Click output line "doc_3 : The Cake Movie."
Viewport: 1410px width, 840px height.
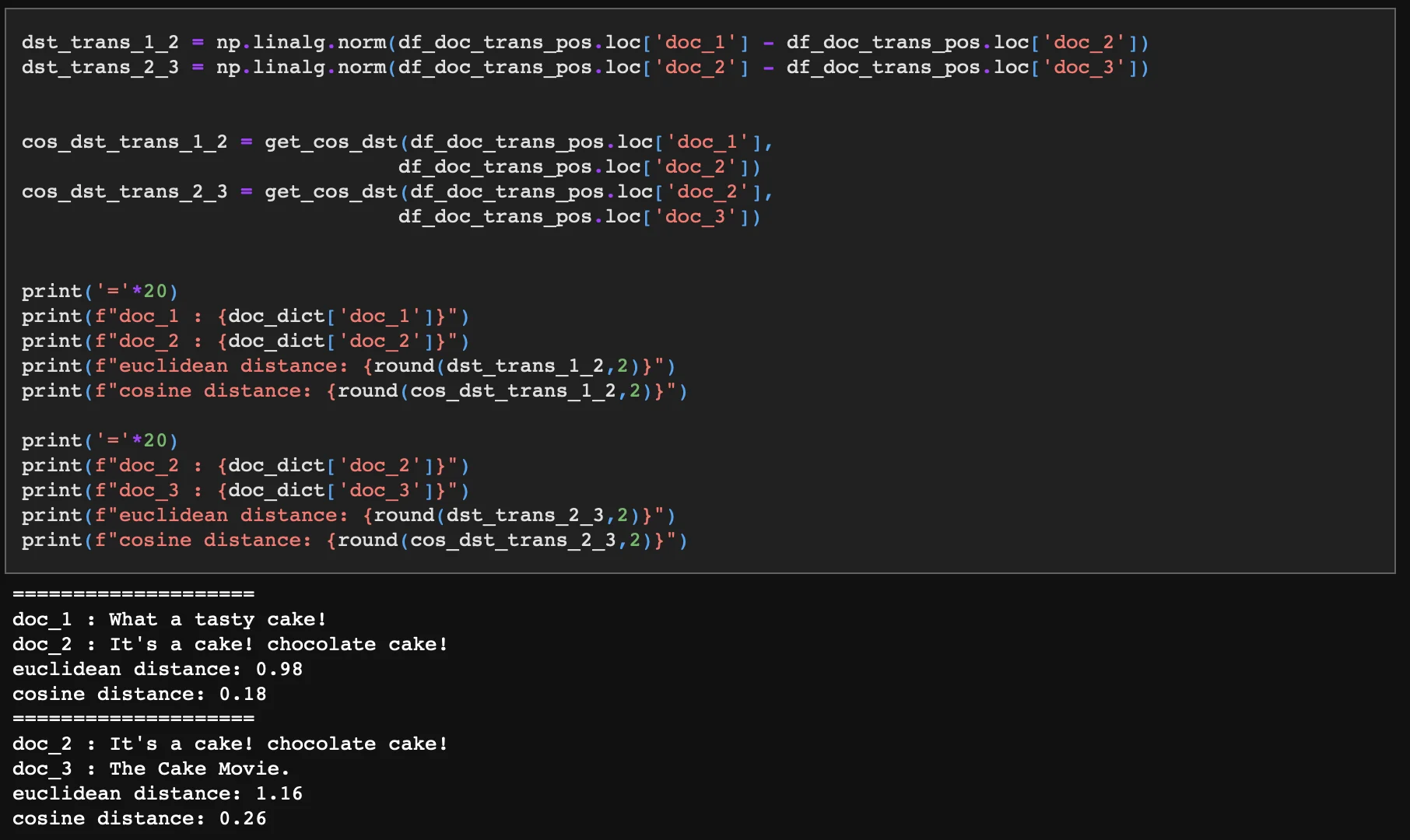(151, 769)
